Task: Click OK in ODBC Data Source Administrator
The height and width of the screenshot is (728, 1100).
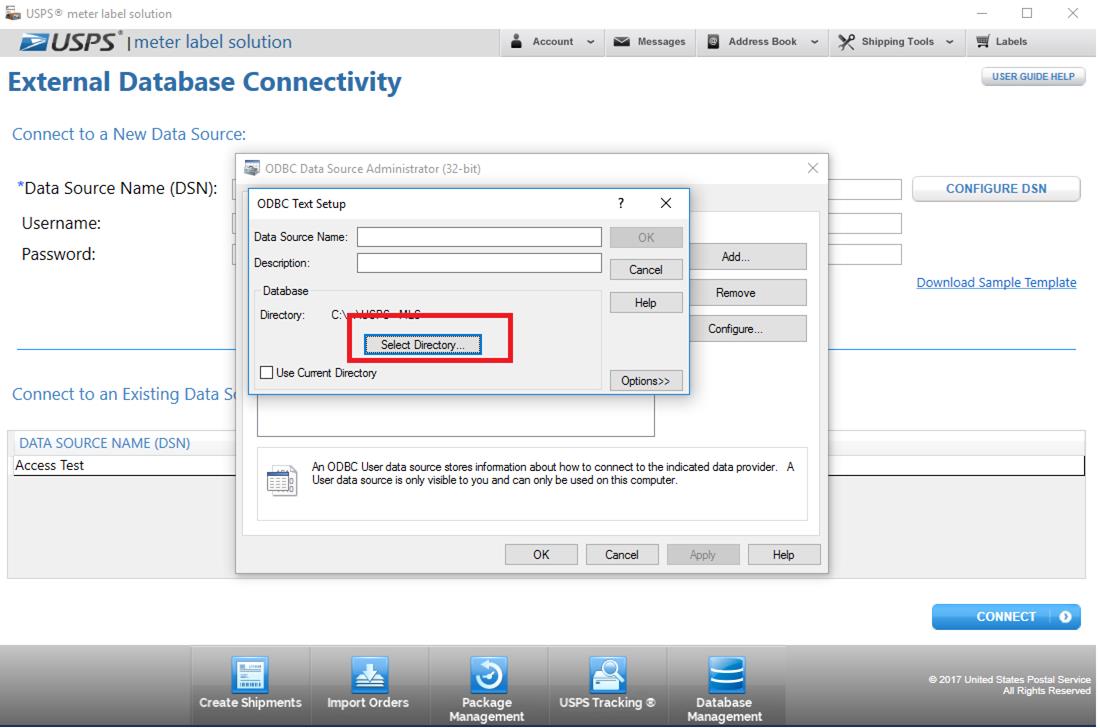Action: click(541, 554)
